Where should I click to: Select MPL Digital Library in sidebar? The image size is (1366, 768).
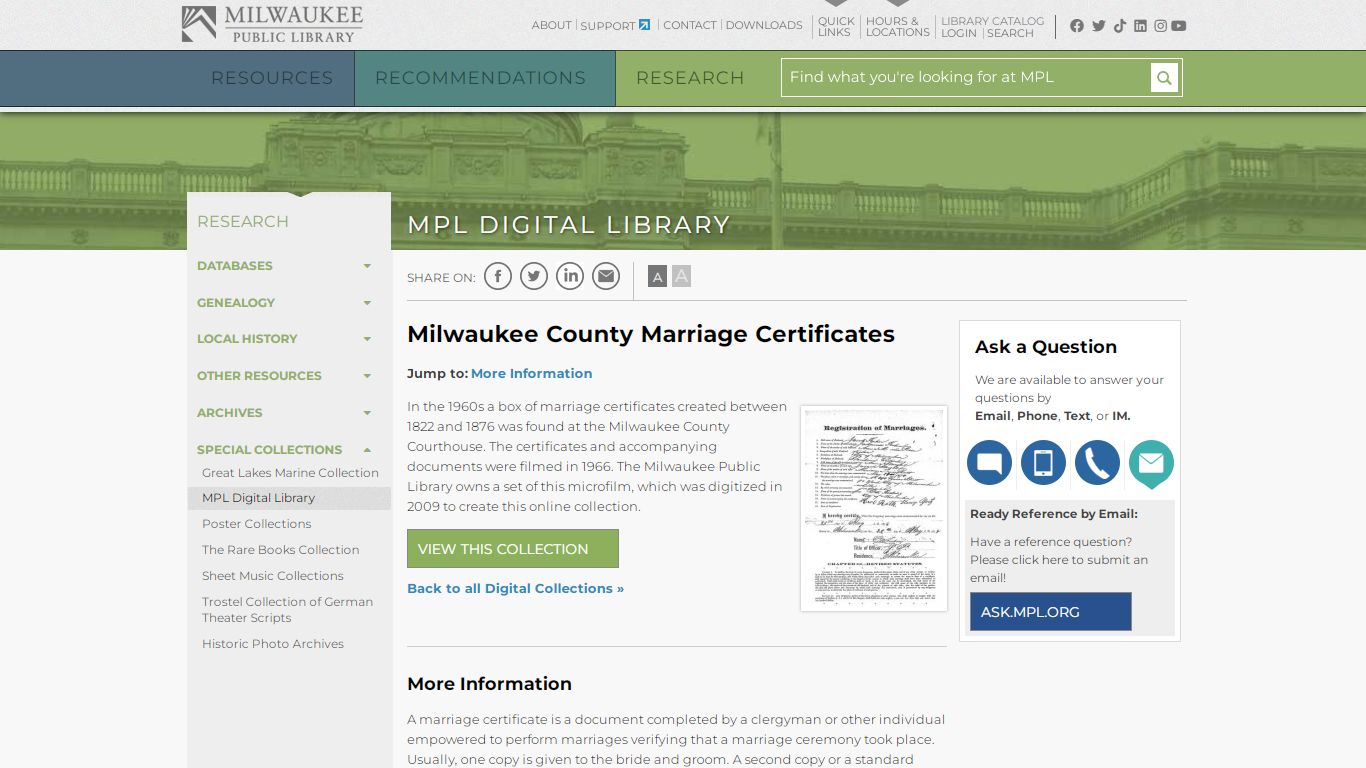(258, 498)
